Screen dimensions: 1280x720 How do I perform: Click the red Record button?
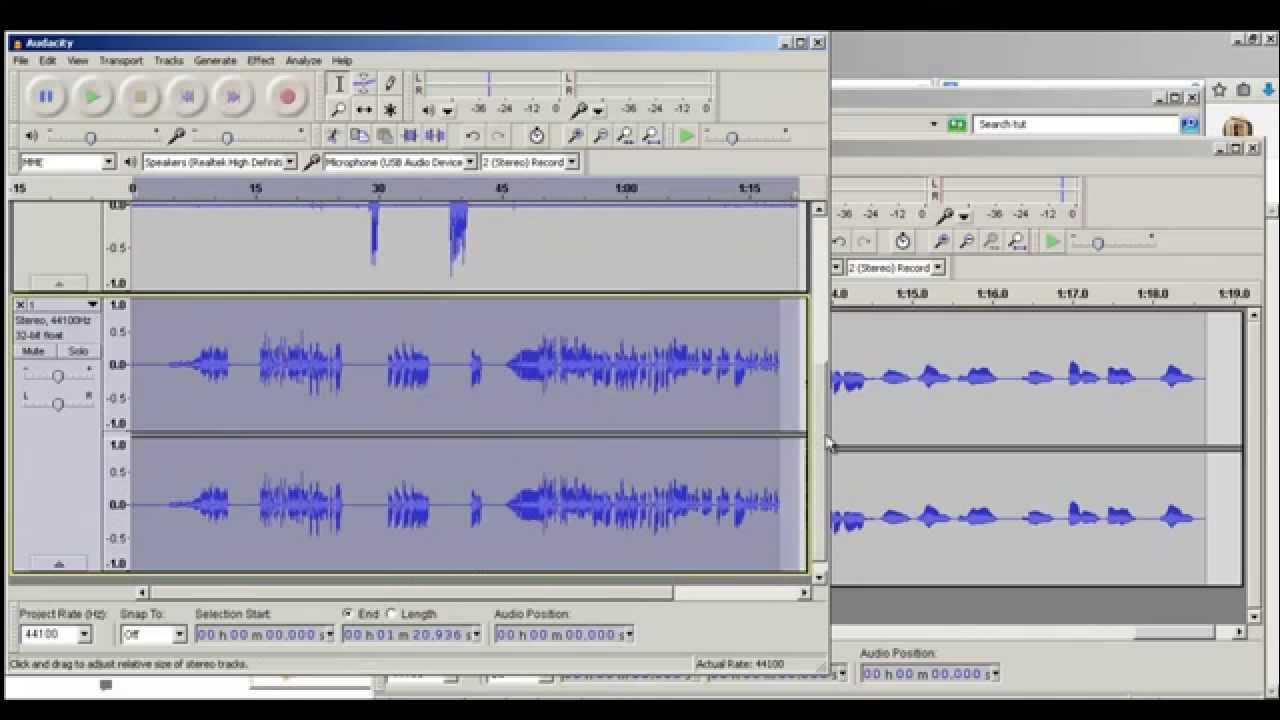pos(287,96)
